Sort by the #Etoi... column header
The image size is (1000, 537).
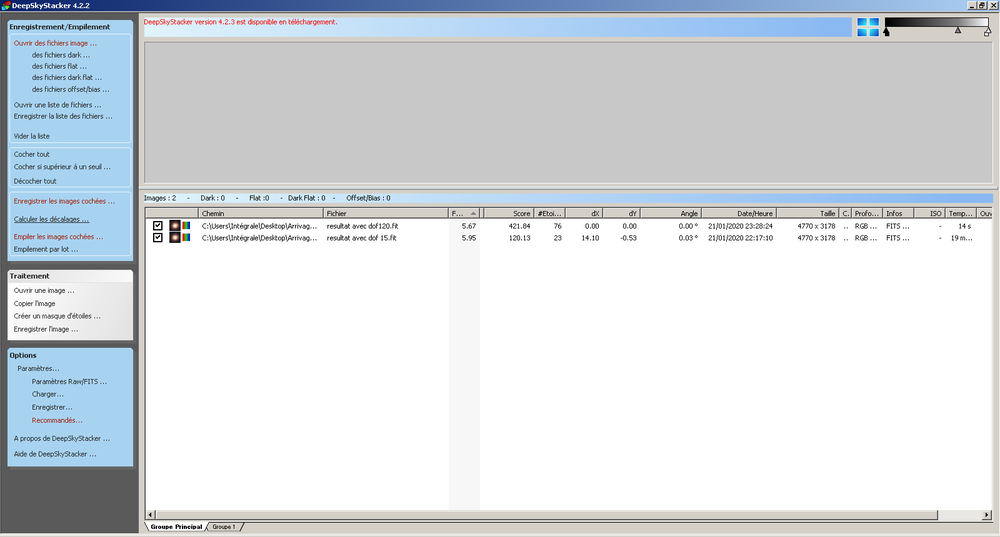[x=549, y=214]
